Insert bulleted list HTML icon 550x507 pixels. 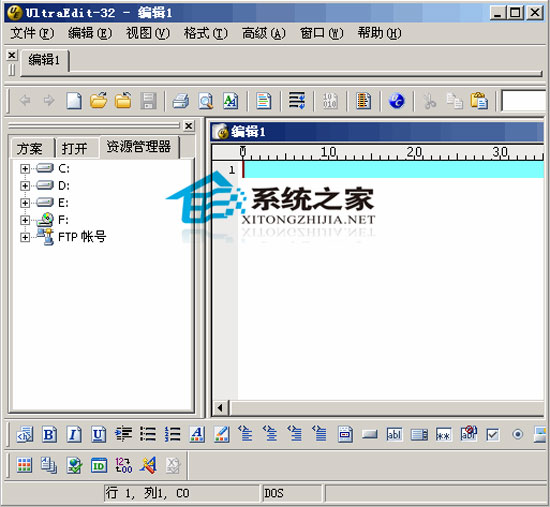(148, 435)
